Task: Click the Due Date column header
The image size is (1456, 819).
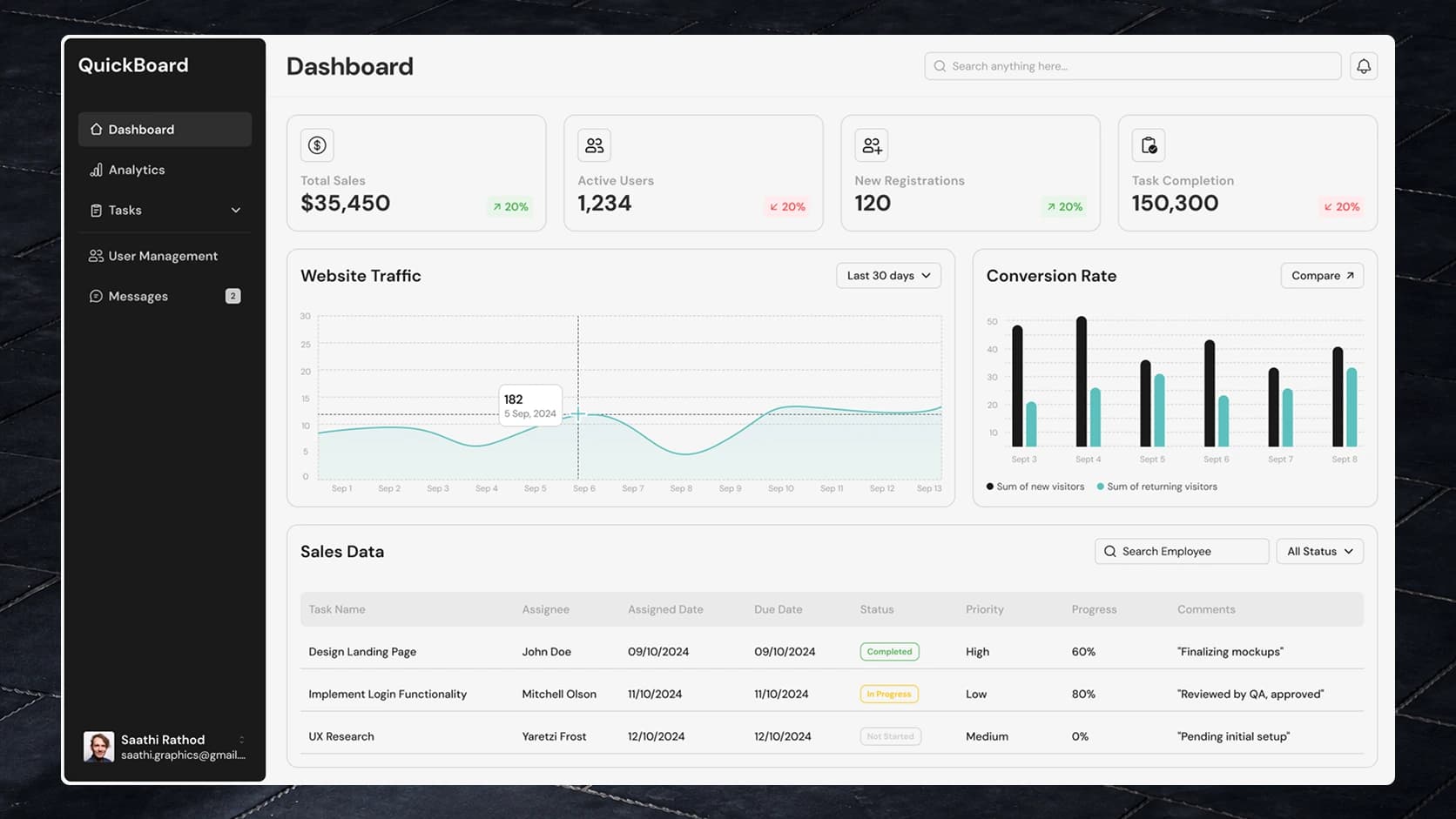Action: click(779, 609)
